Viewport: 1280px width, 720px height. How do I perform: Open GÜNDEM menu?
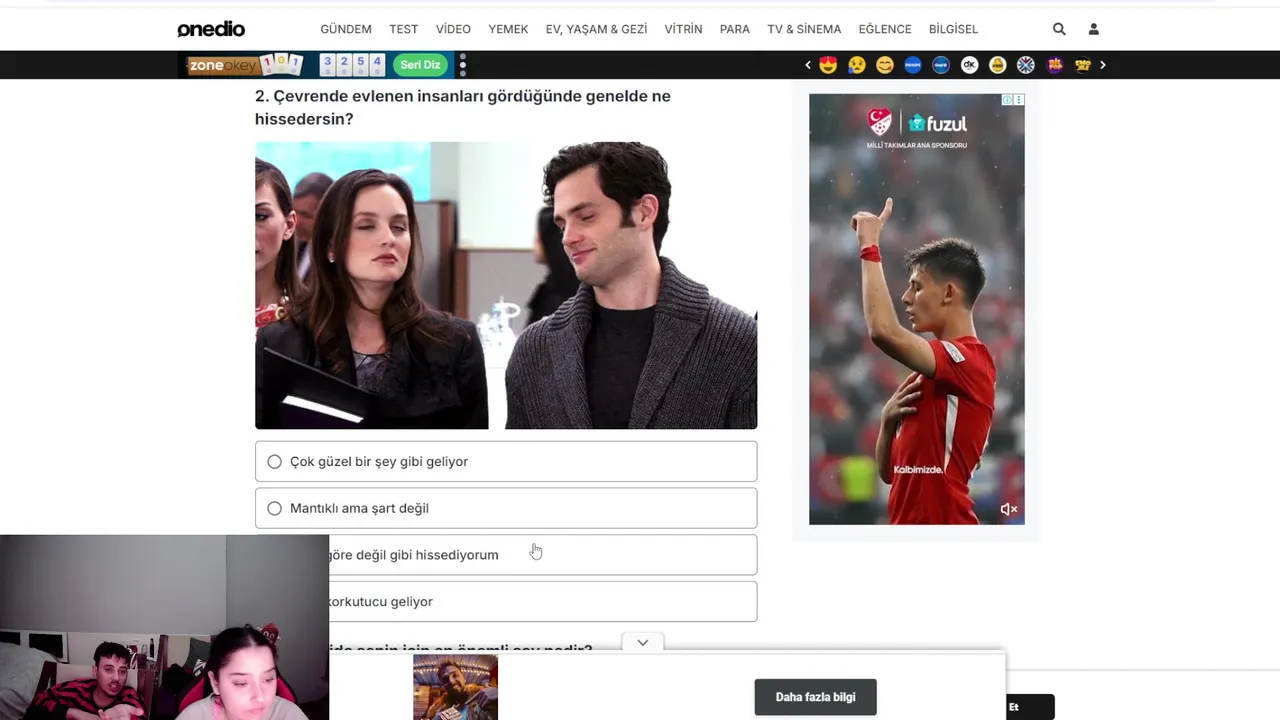(x=346, y=29)
